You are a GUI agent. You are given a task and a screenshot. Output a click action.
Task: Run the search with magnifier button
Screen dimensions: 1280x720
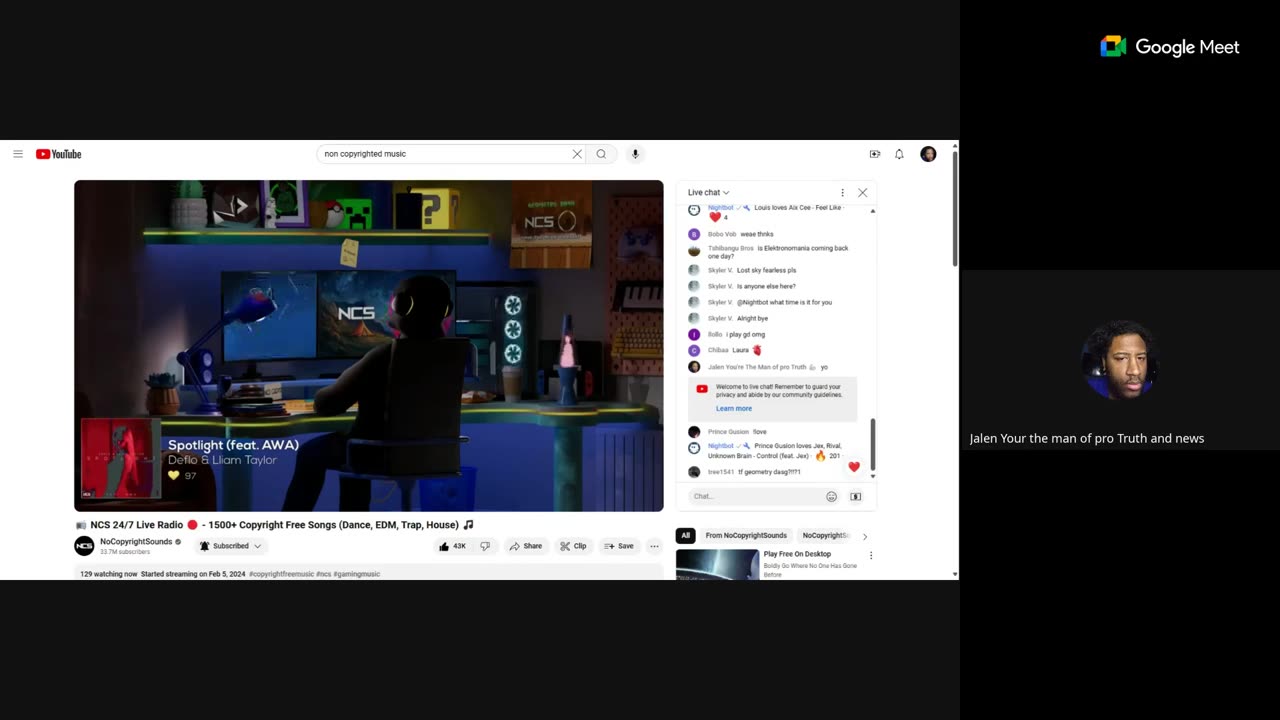601,154
